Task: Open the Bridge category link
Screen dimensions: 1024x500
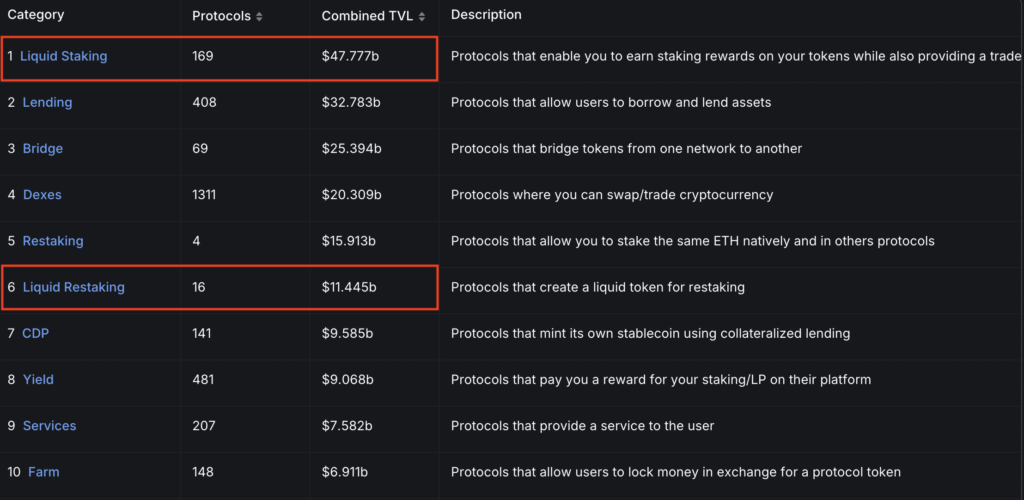Action: point(42,149)
